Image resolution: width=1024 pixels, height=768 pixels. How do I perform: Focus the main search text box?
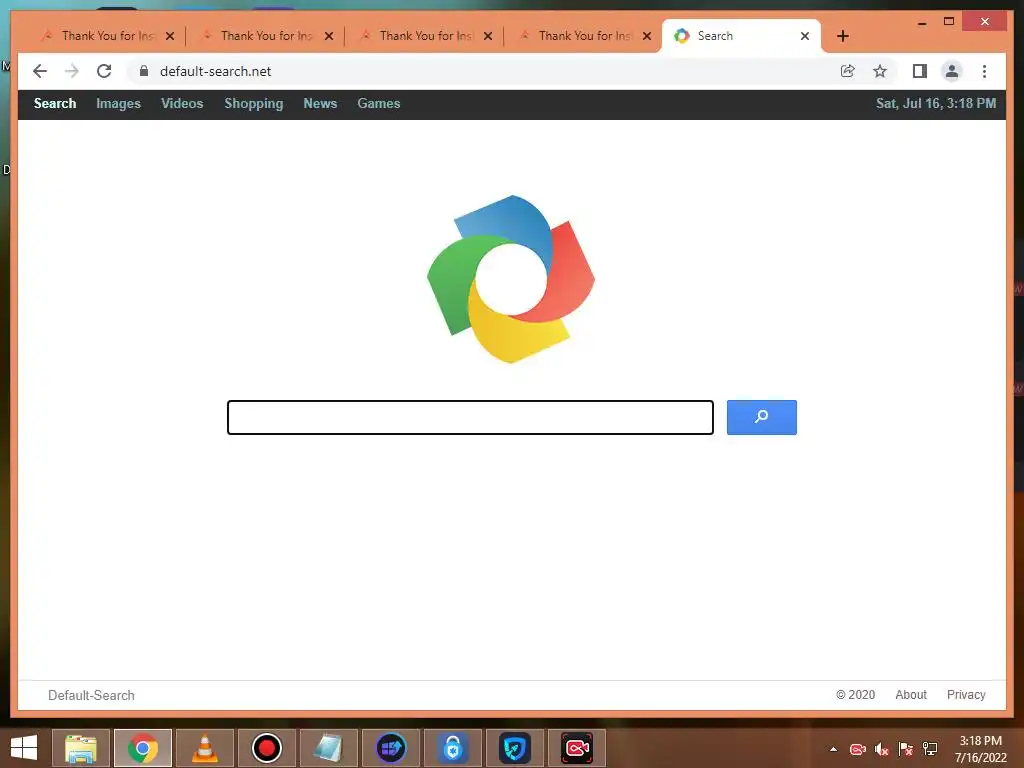click(470, 417)
